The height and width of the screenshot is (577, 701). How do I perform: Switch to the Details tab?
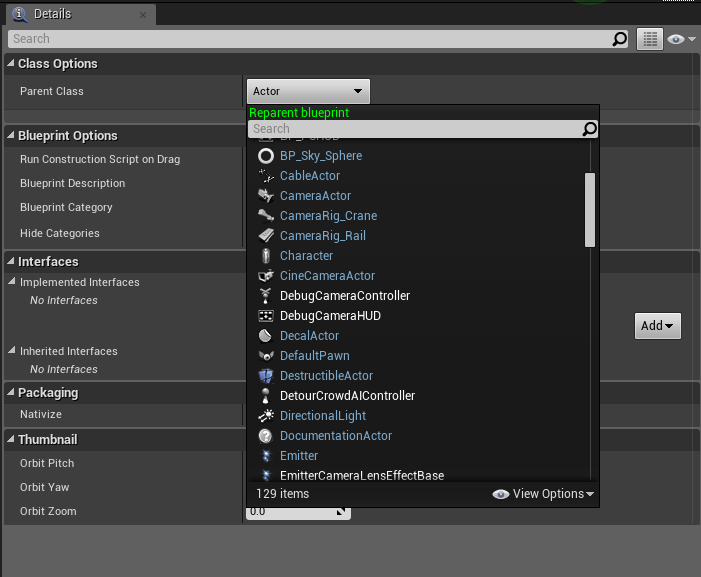pyautogui.click(x=80, y=14)
